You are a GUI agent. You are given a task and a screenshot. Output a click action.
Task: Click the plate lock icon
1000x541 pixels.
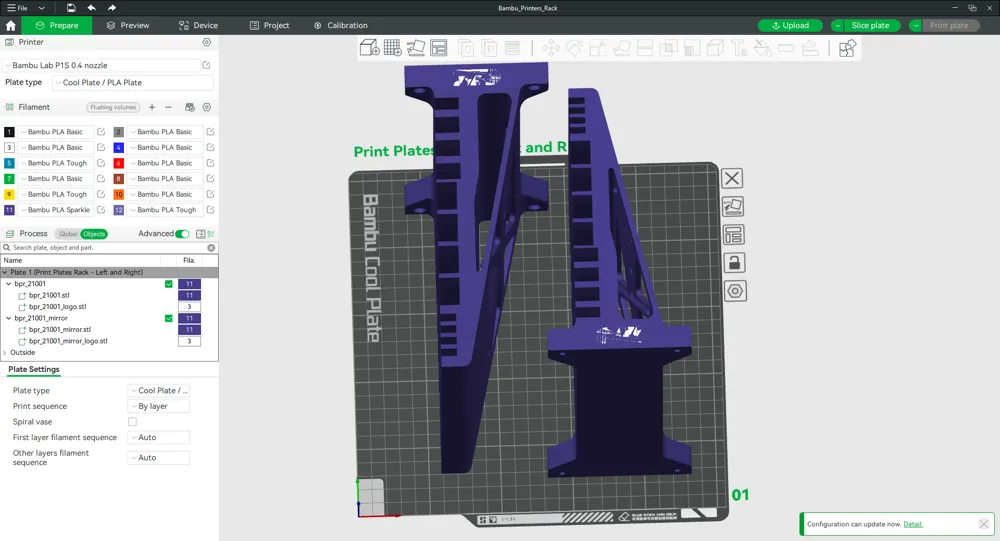coord(734,263)
